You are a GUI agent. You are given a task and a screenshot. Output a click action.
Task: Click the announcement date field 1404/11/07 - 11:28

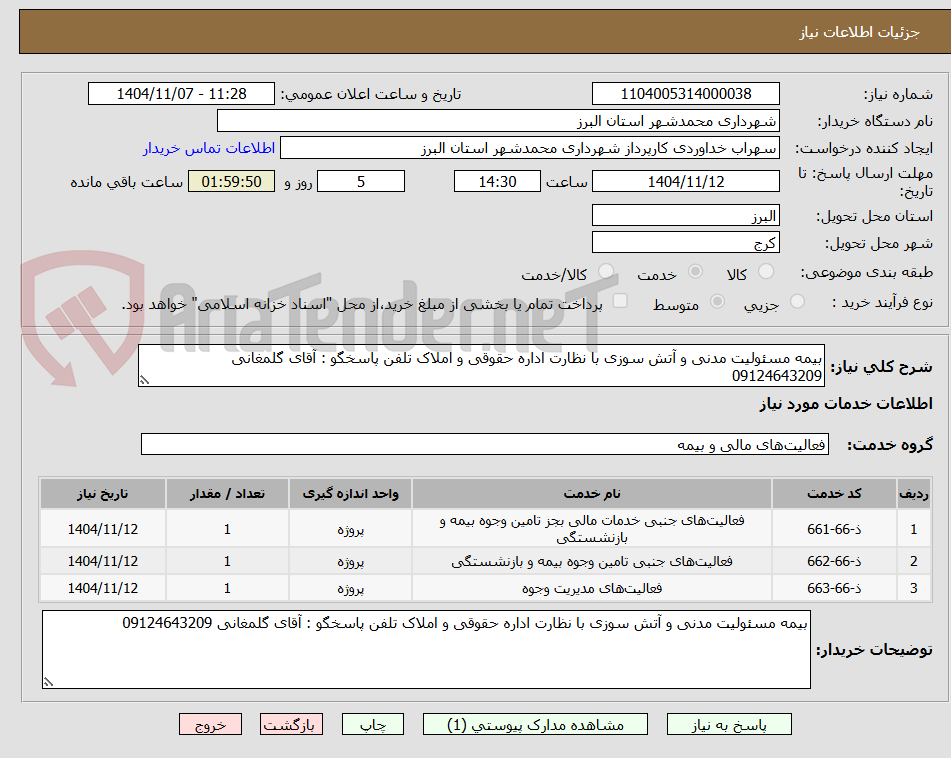coord(181,94)
